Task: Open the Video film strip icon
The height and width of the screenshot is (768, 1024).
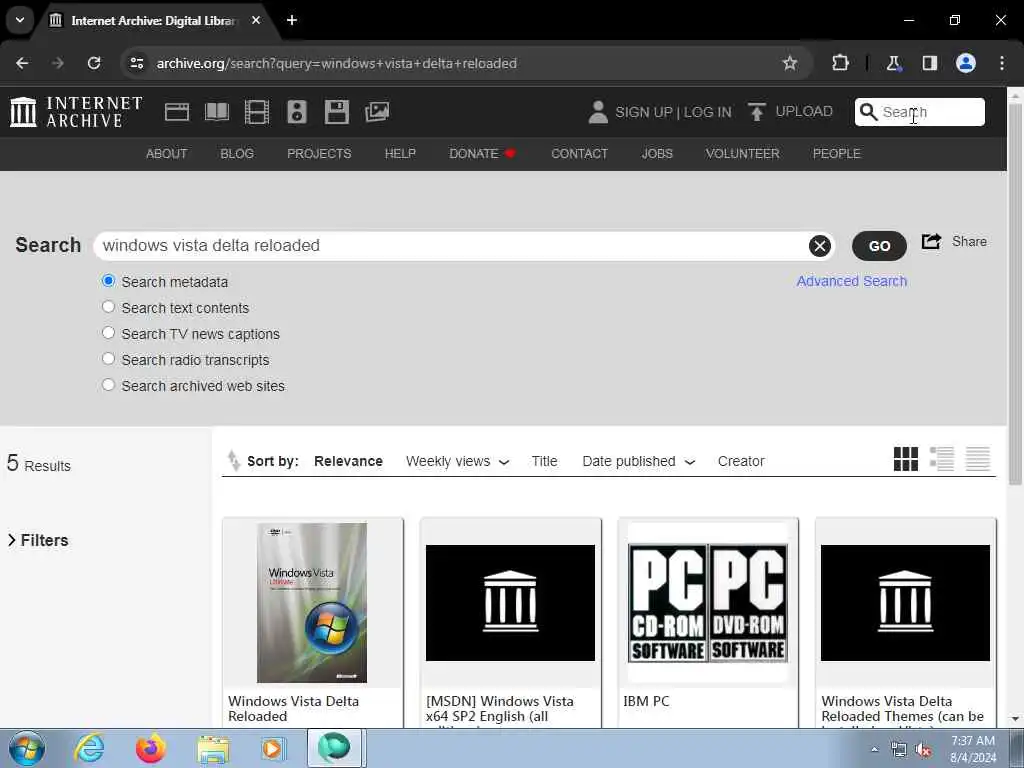Action: tap(257, 112)
